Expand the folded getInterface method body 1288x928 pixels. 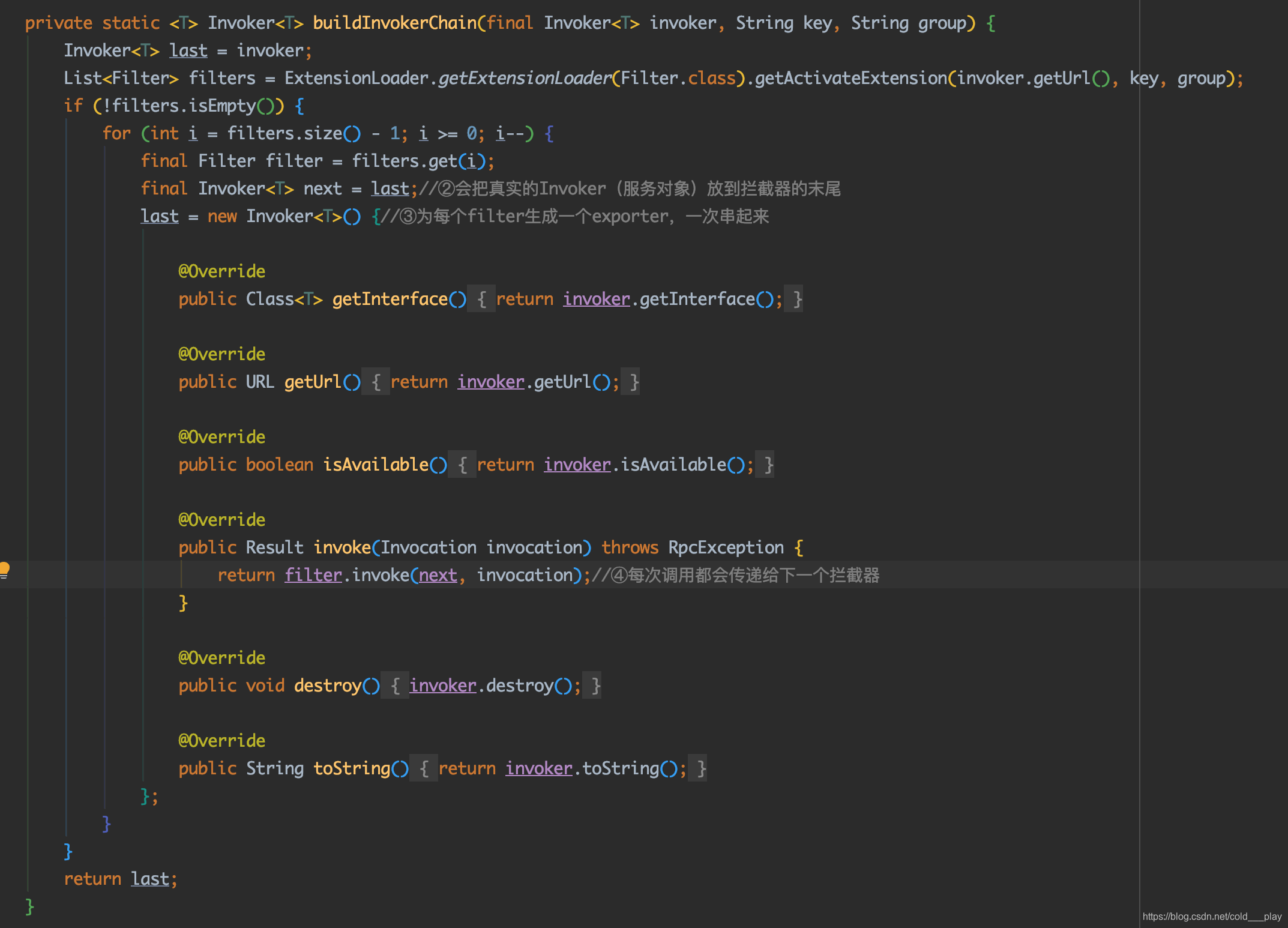[x=481, y=299]
